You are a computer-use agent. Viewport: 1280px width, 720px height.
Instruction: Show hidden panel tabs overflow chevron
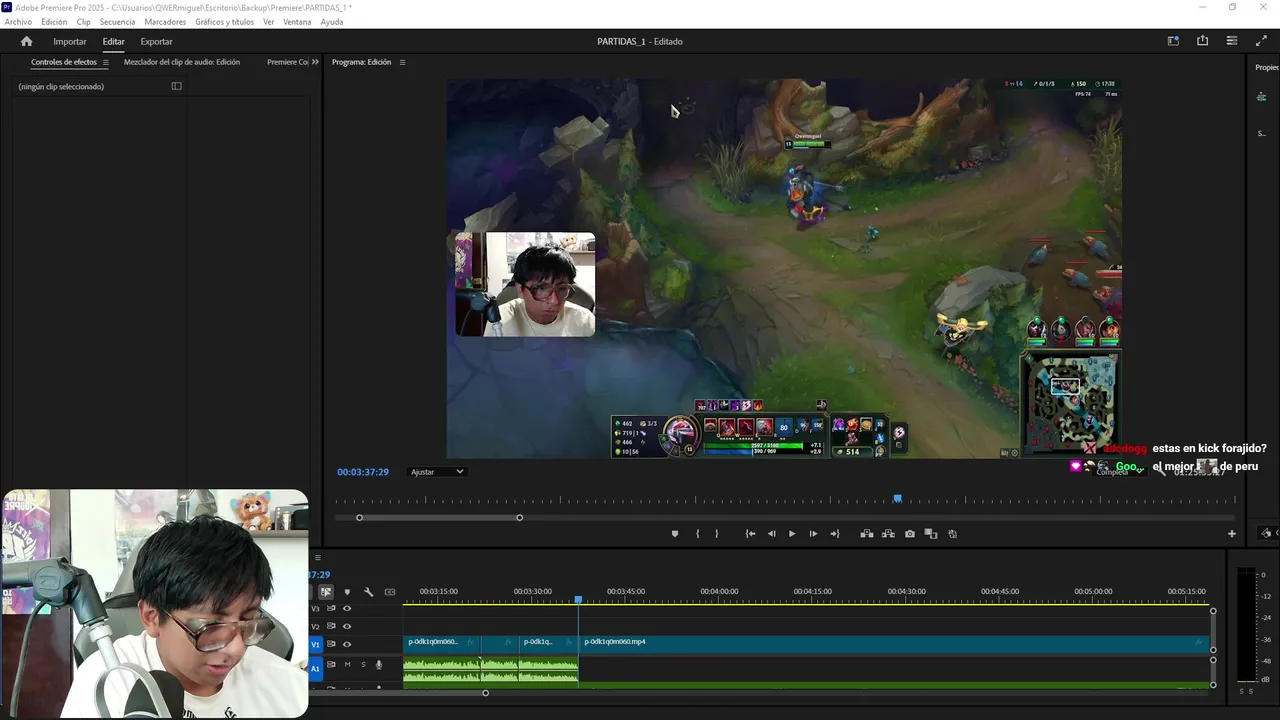pos(315,62)
